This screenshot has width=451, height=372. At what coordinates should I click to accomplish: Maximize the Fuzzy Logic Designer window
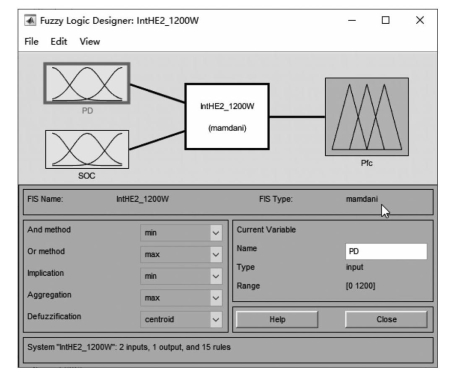(386, 20)
